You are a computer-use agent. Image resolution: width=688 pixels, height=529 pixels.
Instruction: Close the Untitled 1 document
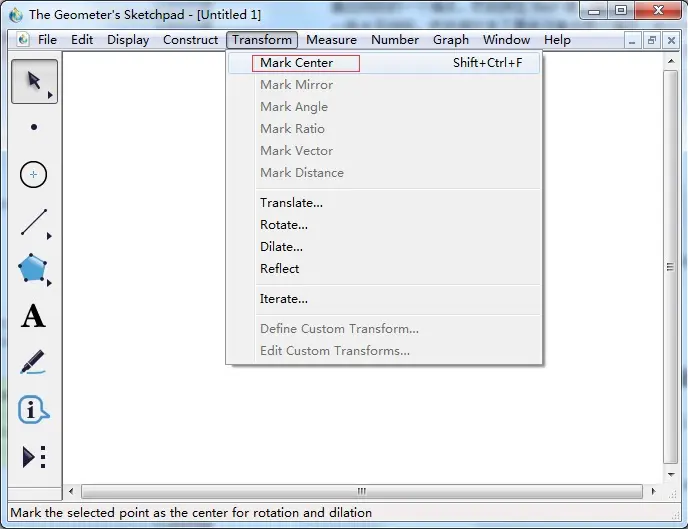tap(671, 41)
